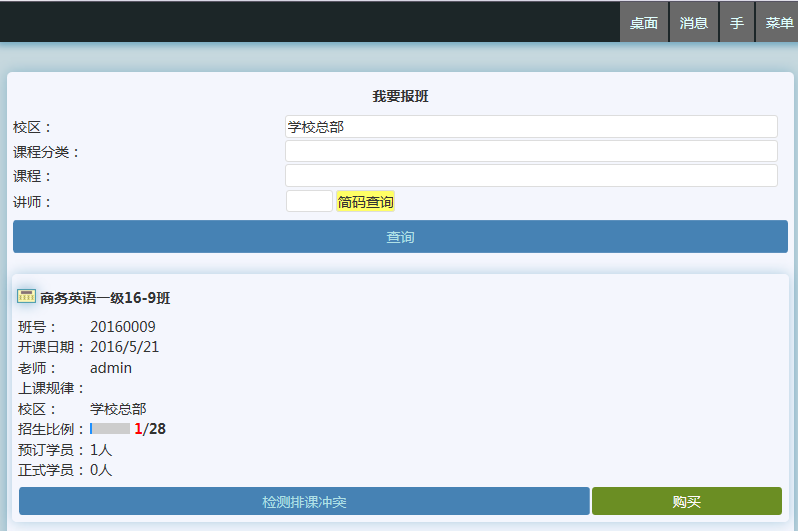The height and width of the screenshot is (531, 798).
Task: Open the 课程分类 selection field
Action: pyautogui.click(x=531, y=152)
